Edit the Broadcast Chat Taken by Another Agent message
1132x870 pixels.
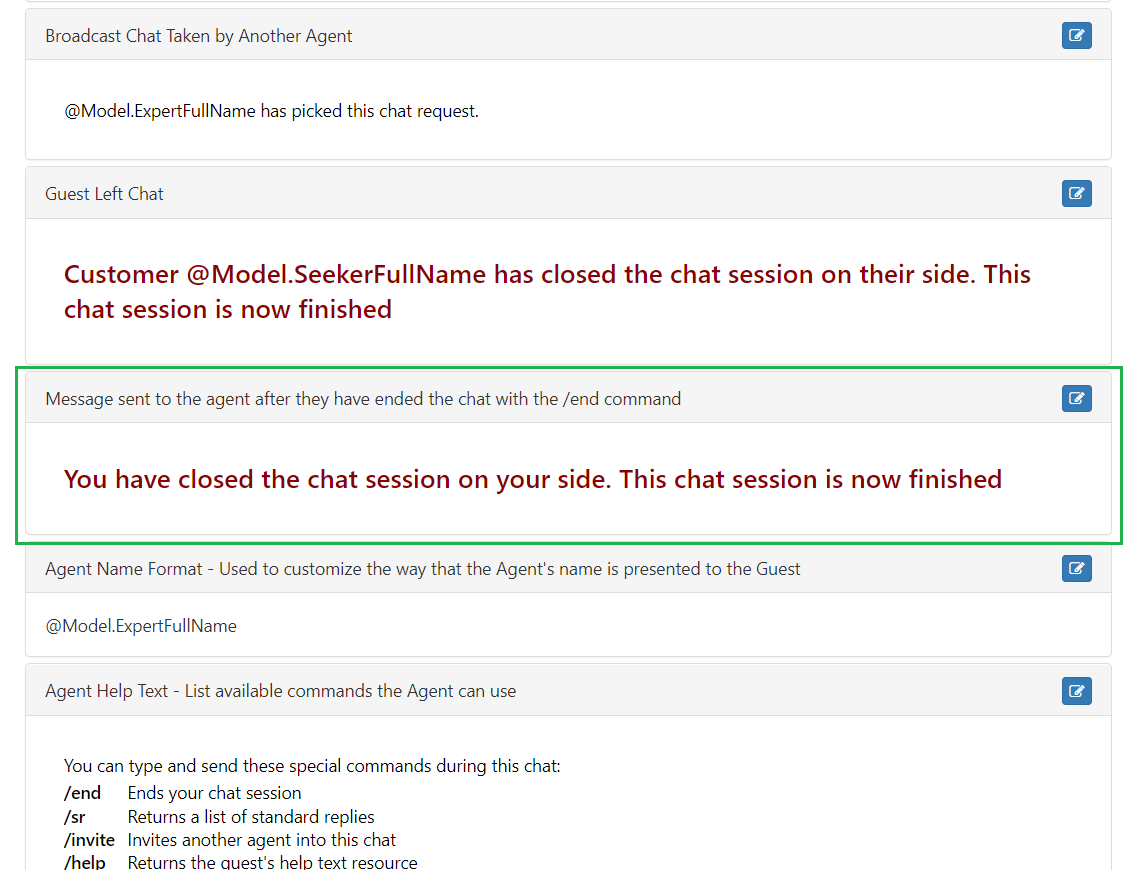click(1076, 35)
